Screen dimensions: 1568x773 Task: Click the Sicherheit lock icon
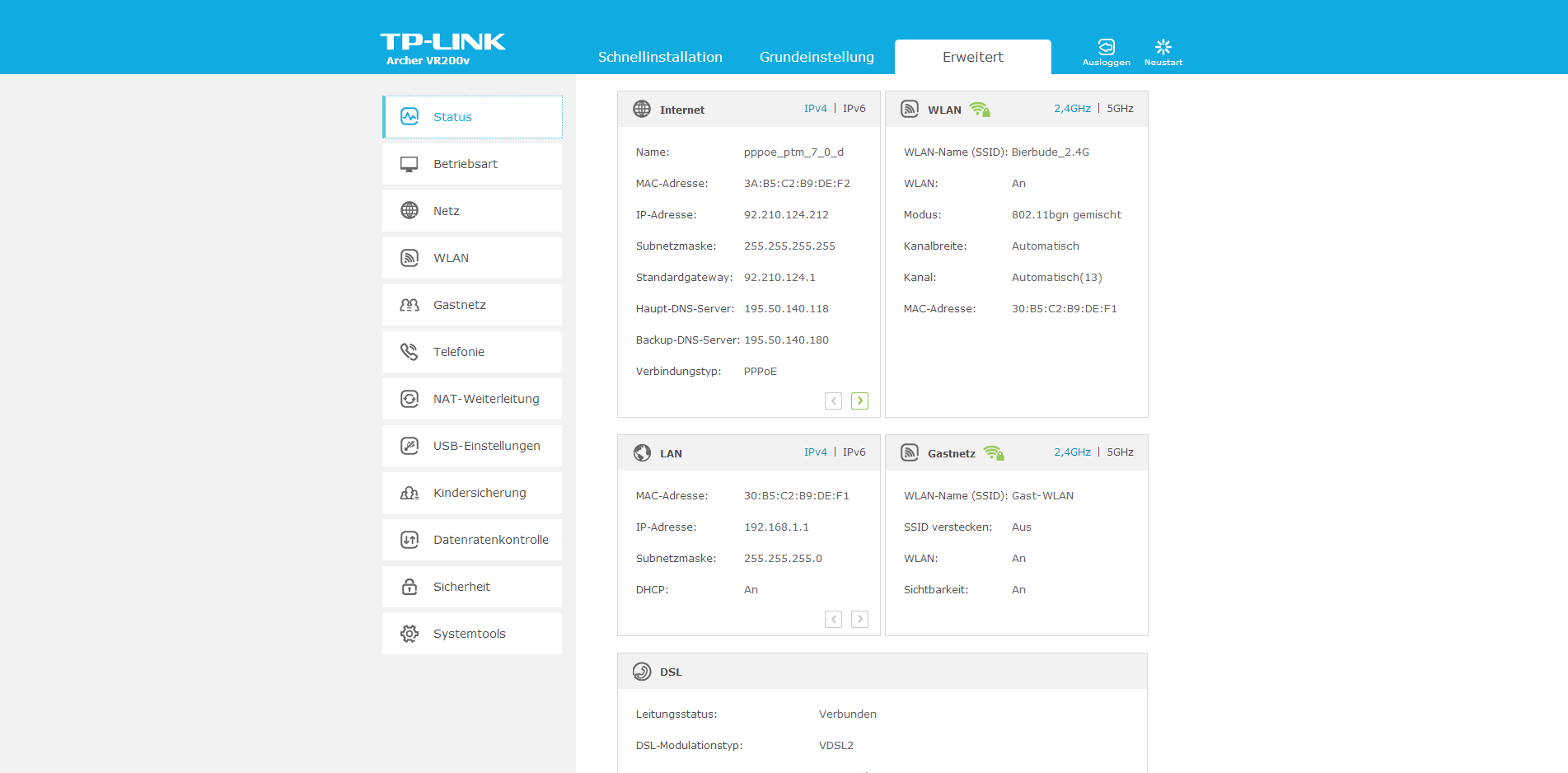409,587
